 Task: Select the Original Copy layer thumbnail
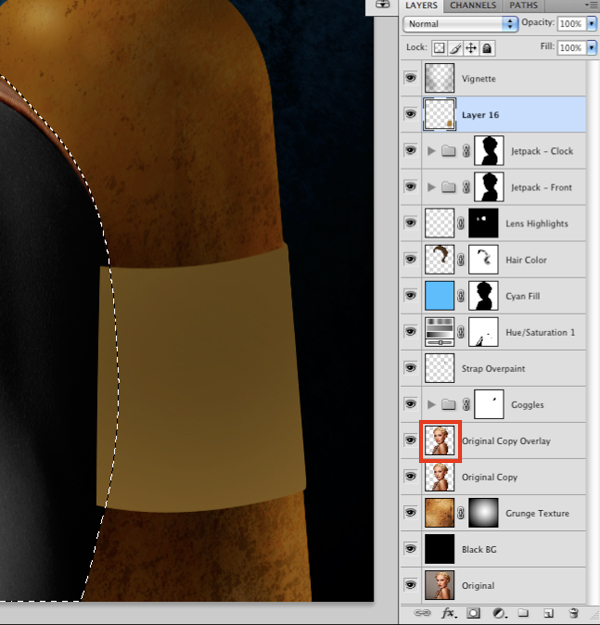439,477
